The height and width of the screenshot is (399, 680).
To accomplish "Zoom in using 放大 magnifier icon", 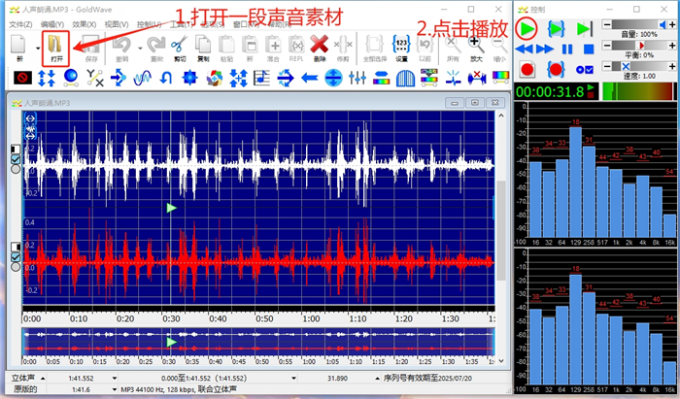I will pyautogui.click(x=476, y=48).
